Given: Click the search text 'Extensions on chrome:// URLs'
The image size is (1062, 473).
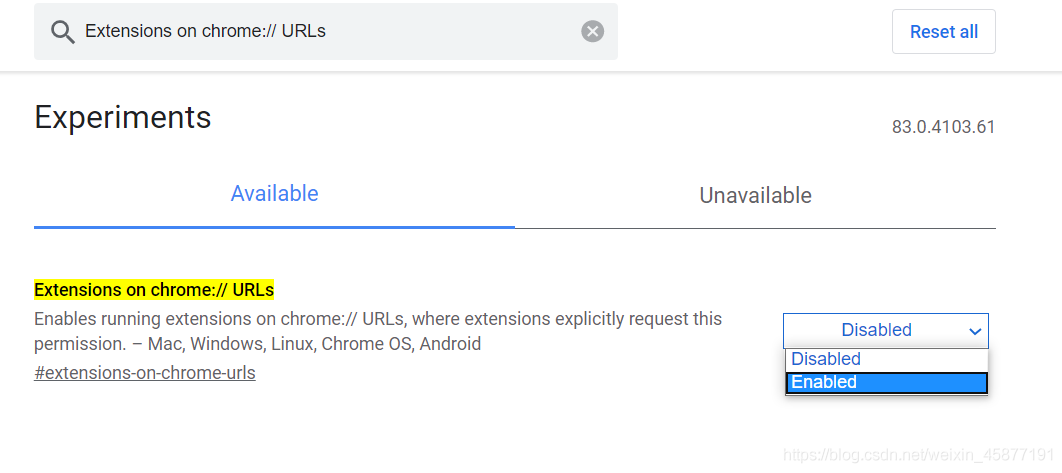Looking at the screenshot, I should 205,32.
